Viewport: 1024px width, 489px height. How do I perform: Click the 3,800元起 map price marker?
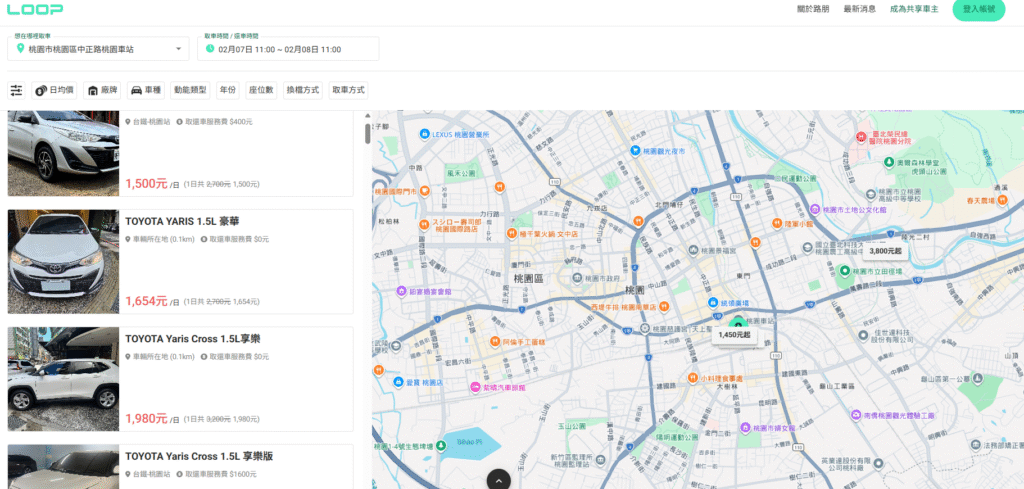coord(887,251)
